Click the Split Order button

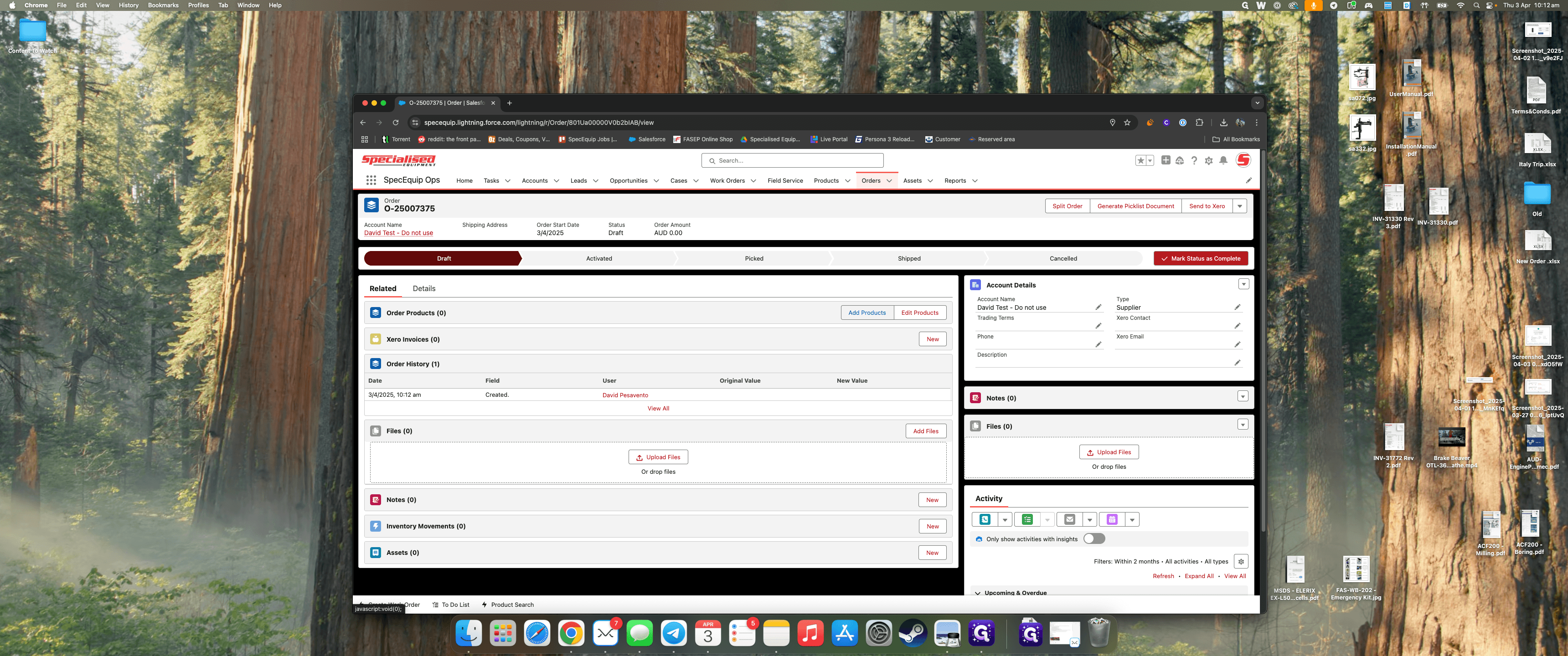(1067, 206)
